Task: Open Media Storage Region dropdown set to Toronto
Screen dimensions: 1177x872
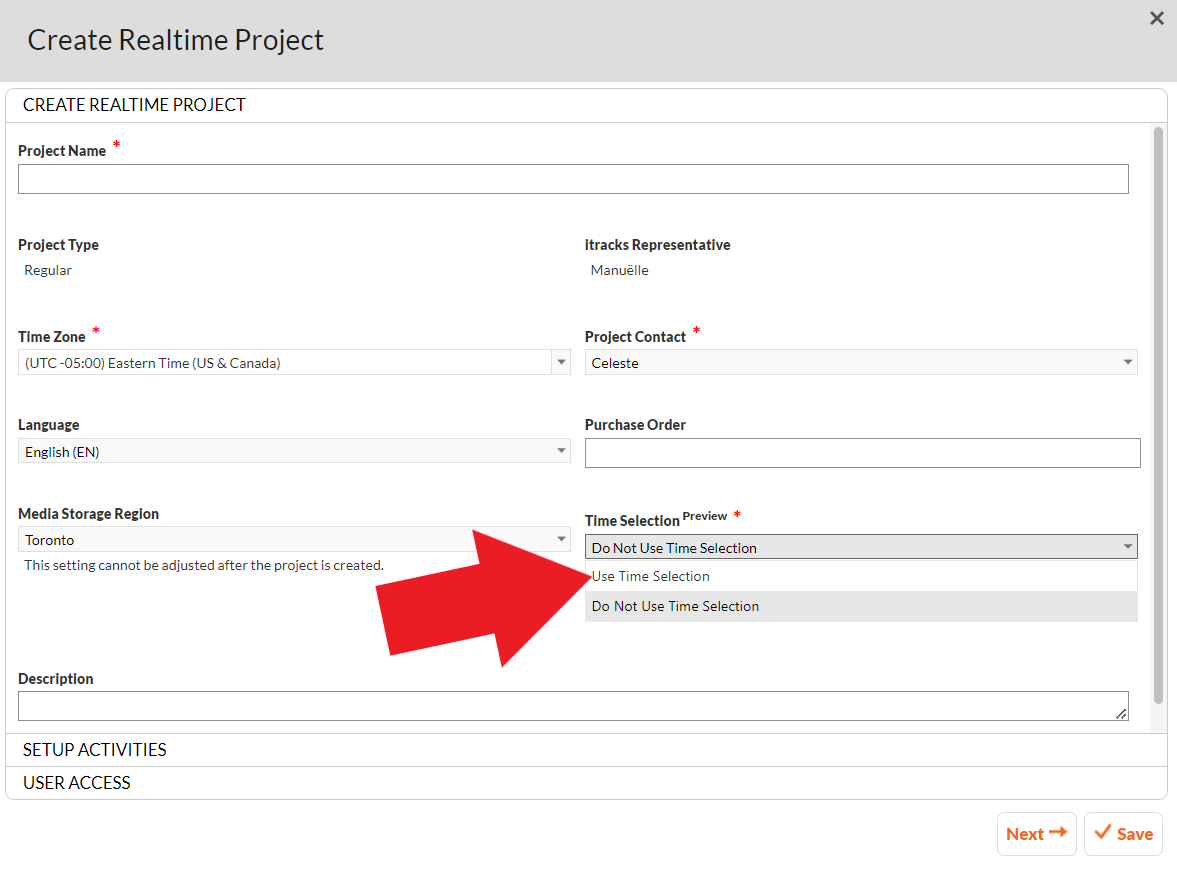Action: (294, 540)
